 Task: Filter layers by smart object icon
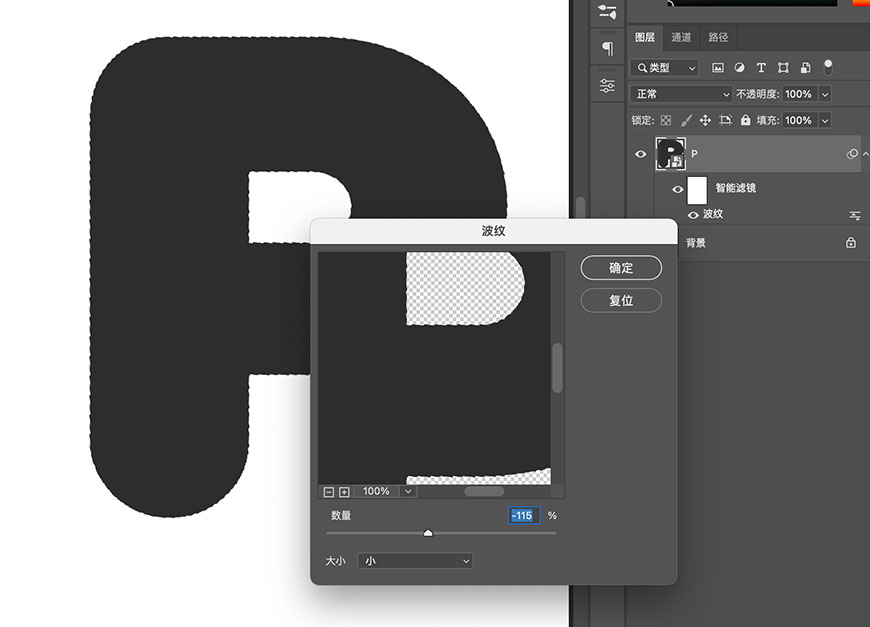pyautogui.click(x=805, y=68)
